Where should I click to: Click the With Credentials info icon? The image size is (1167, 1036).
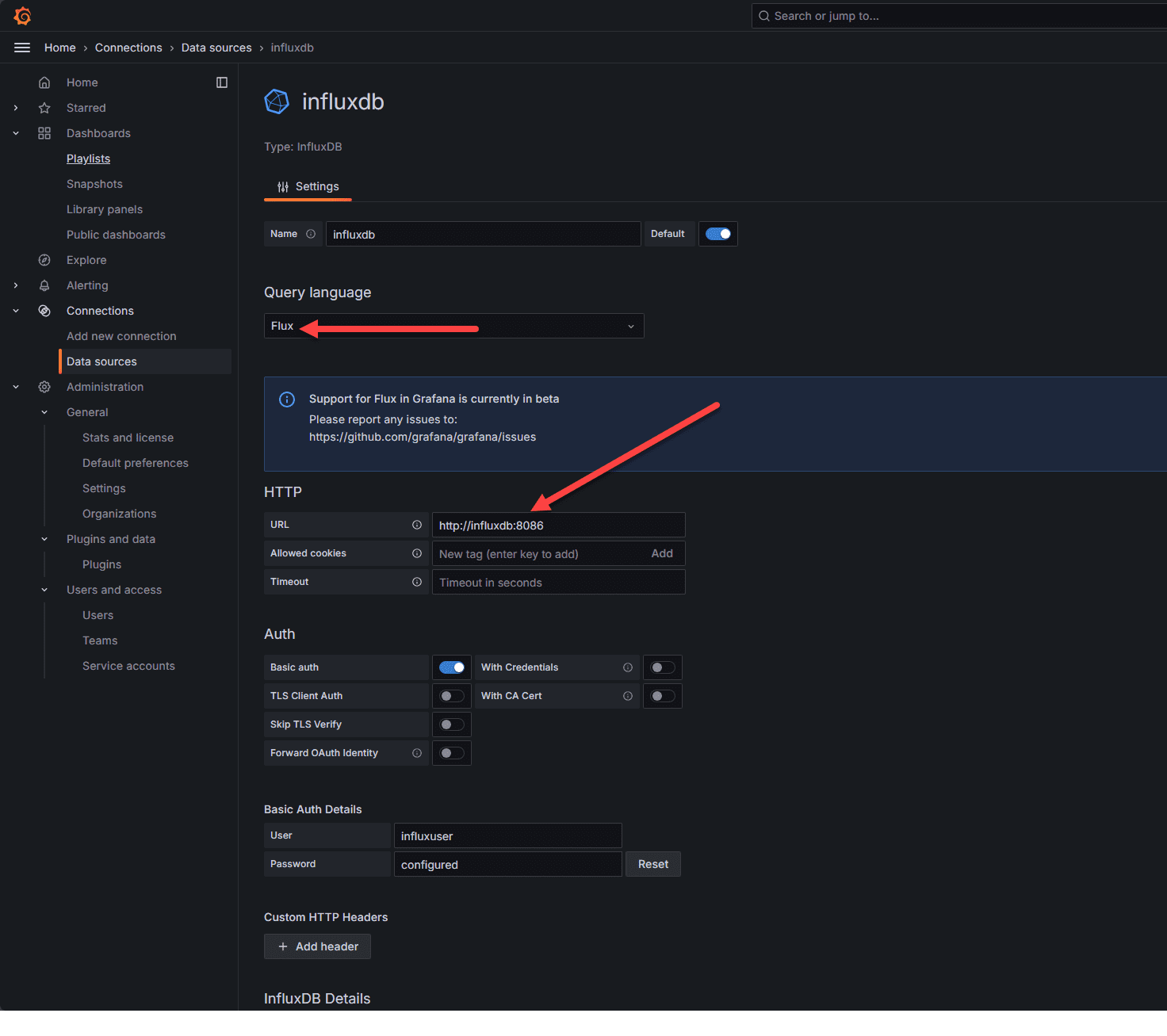pos(628,667)
